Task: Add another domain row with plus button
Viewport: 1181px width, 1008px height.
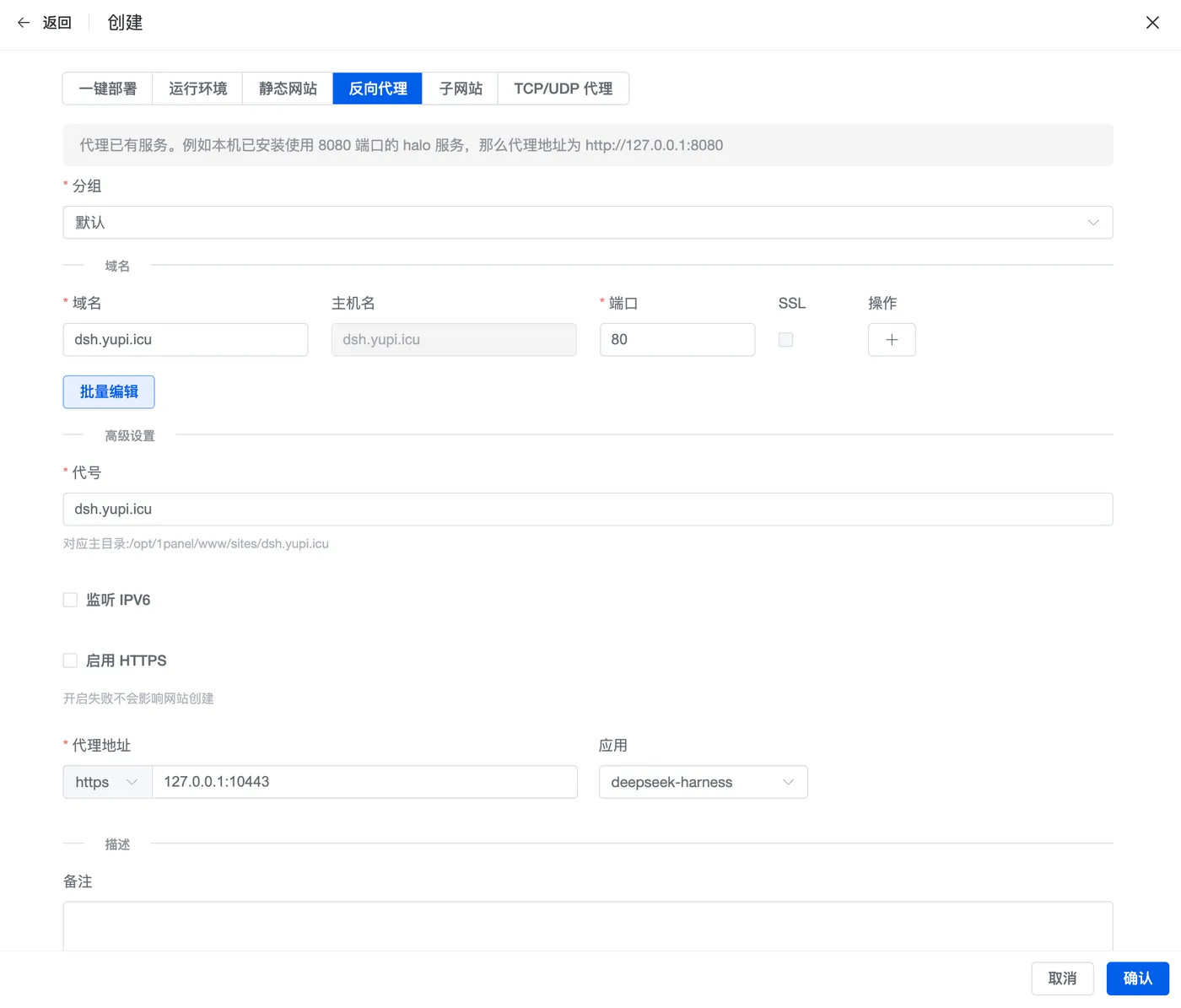Action: click(x=892, y=340)
